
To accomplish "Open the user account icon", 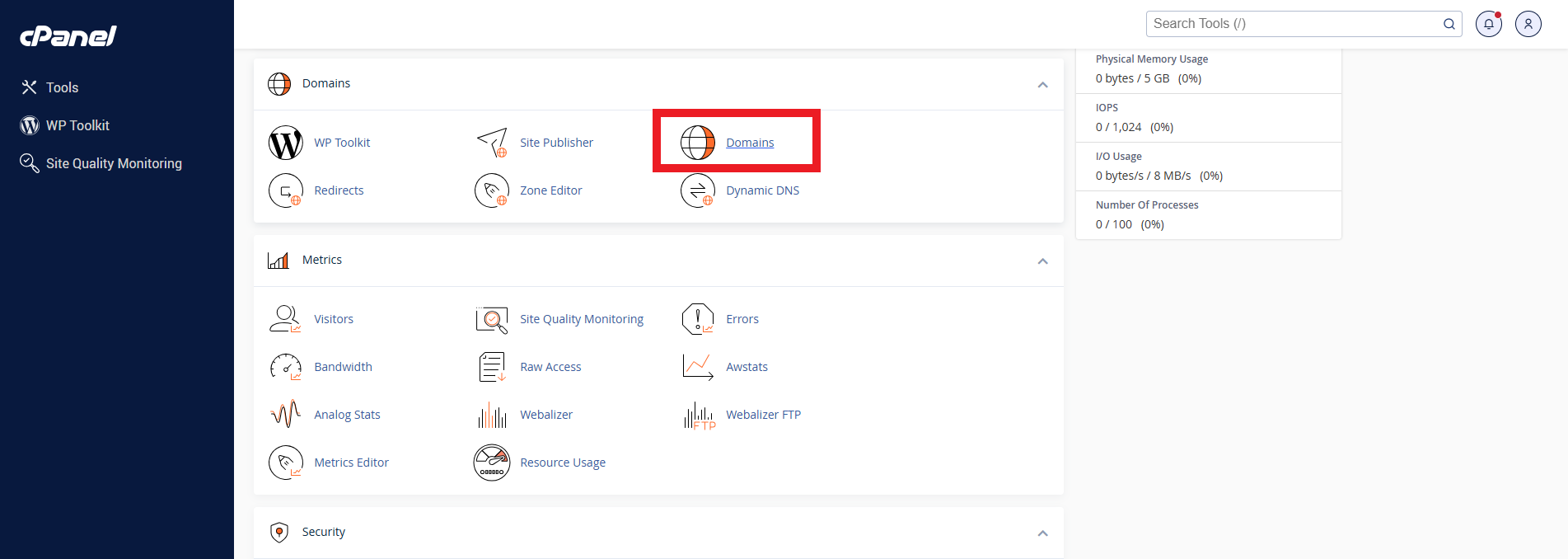I will (1528, 24).
